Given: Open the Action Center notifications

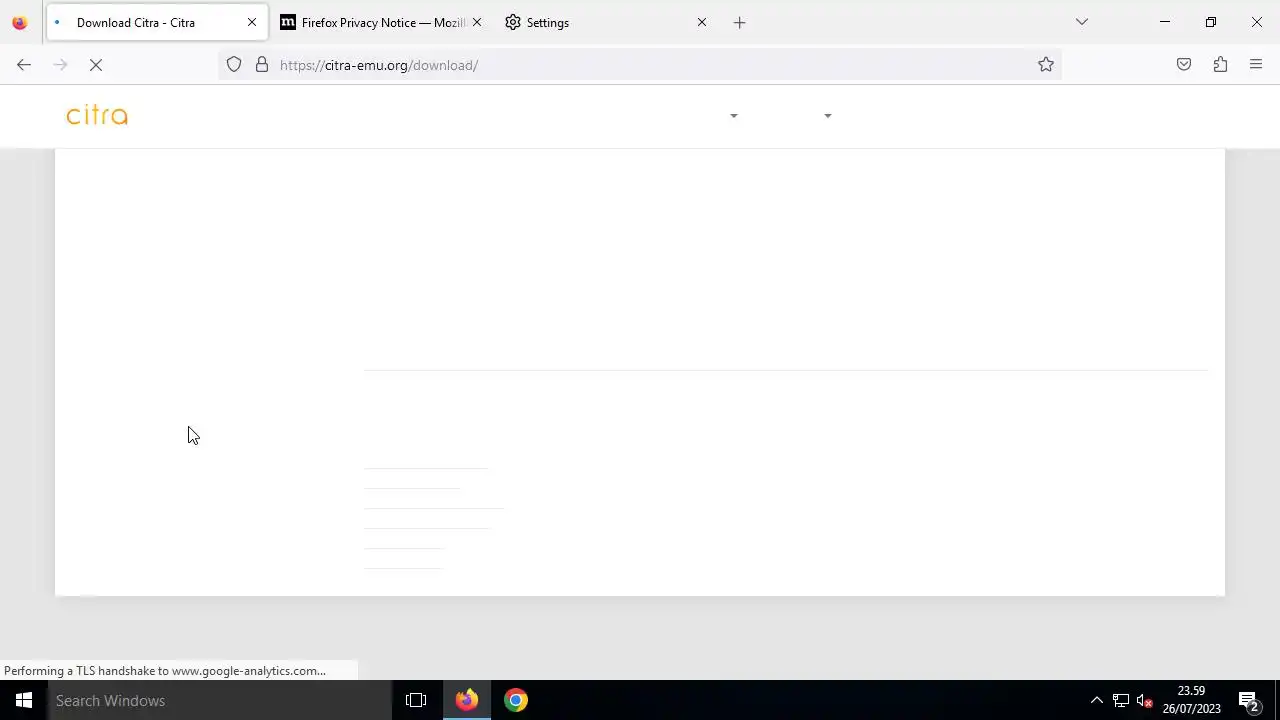Looking at the screenshot, I should (1248, 700).
